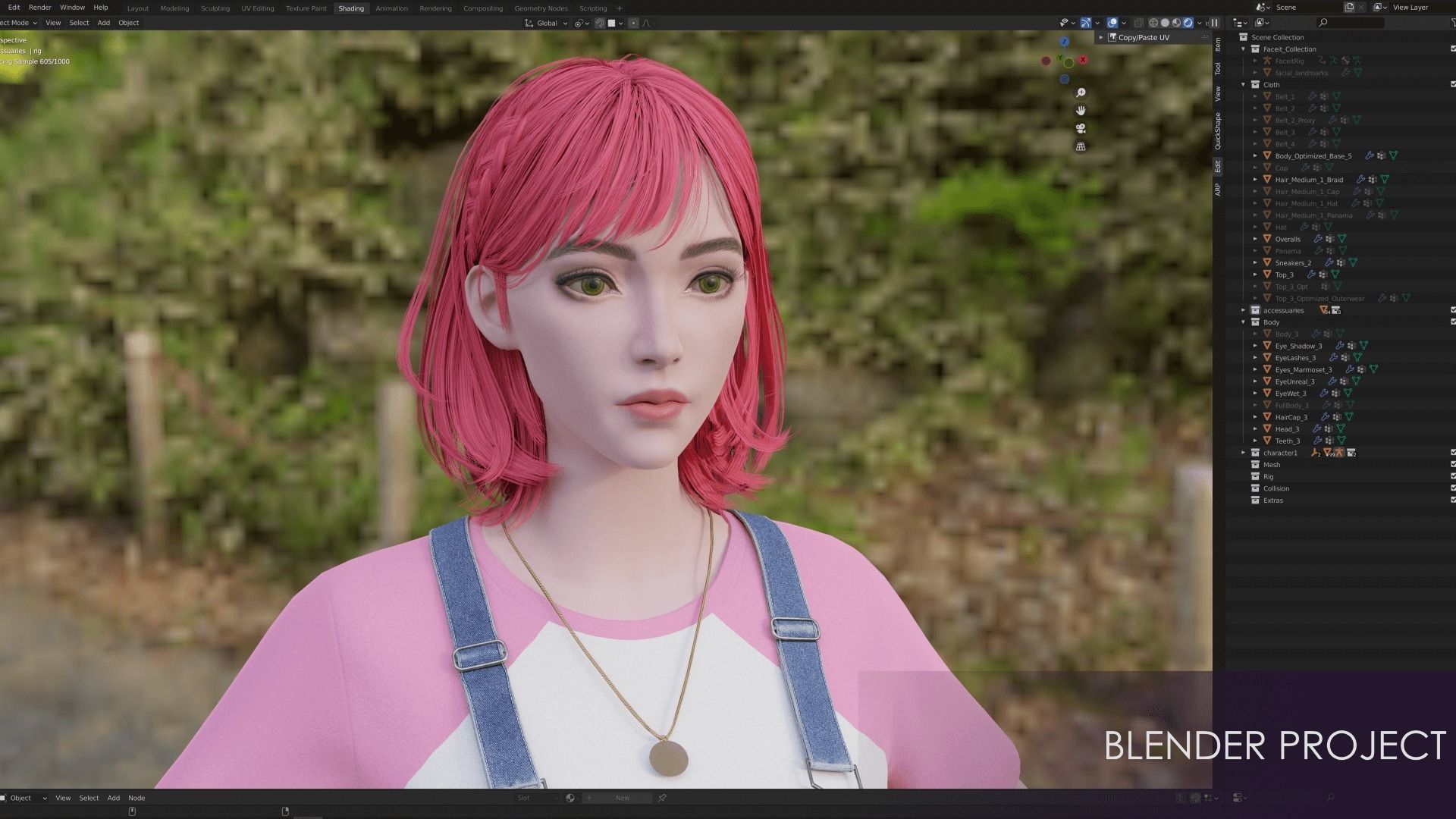Click the hand pan view icon
The height and width of the screenshot is (819, 1456).
(1081, 111)
